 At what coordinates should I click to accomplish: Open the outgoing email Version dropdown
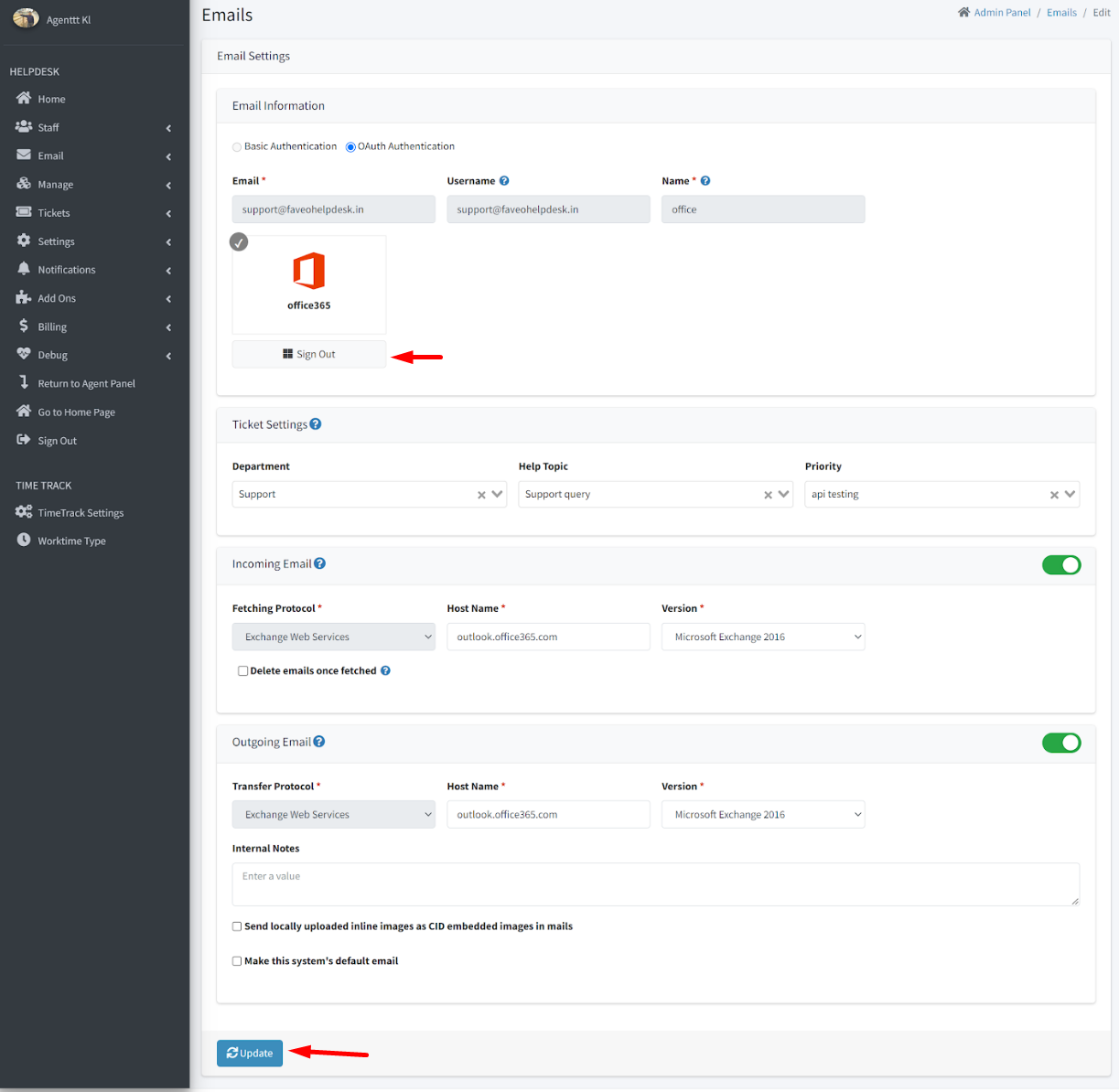(x=762, y=815)
